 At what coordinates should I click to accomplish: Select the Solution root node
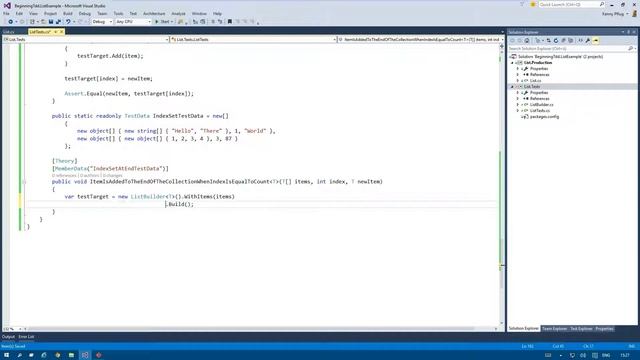tap(560, 57)
